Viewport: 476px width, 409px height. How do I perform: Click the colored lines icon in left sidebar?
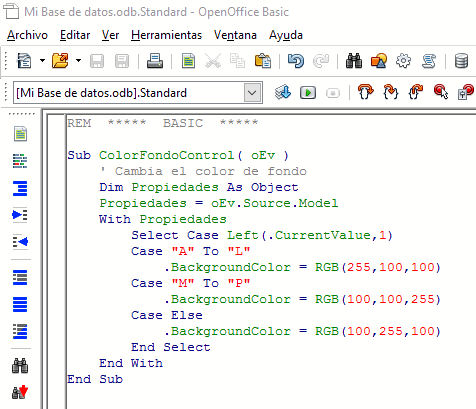coord(20,161)
